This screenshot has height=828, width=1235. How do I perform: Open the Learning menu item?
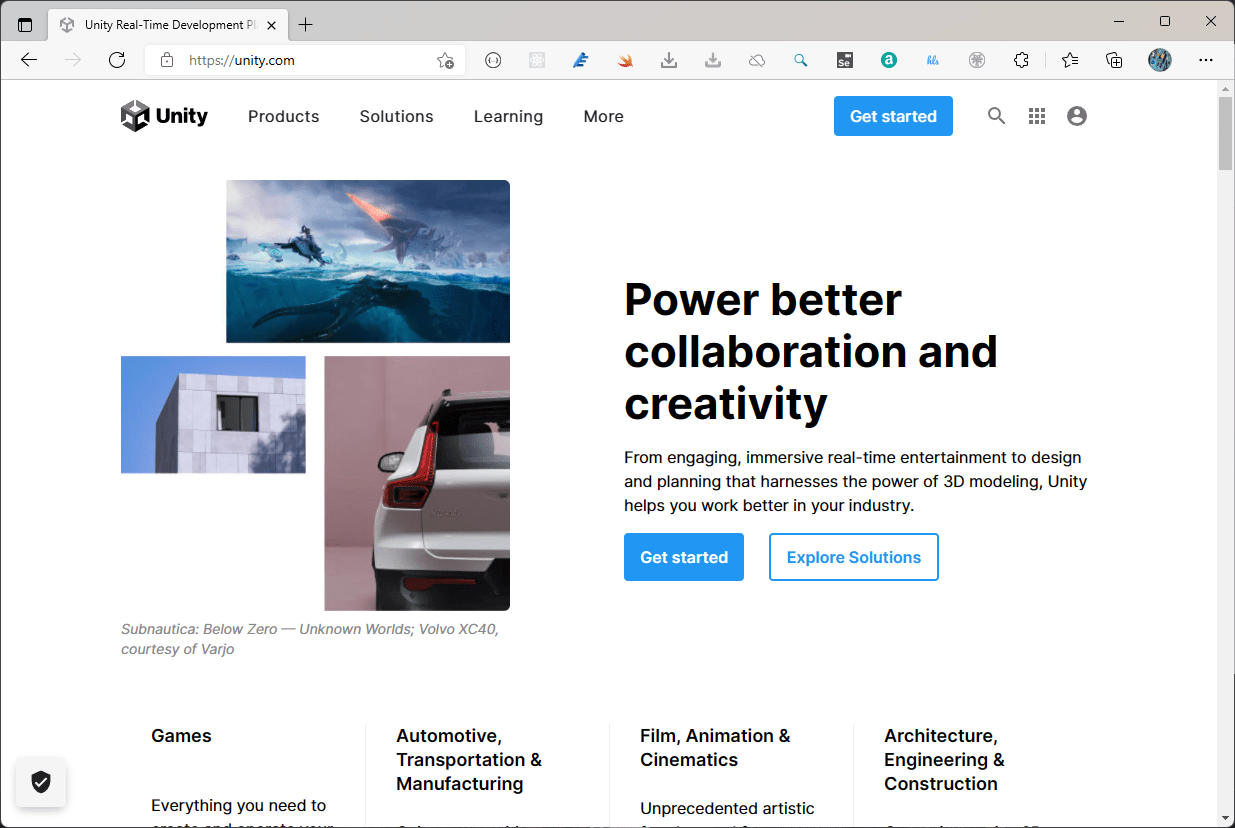[x=508, y=116]
